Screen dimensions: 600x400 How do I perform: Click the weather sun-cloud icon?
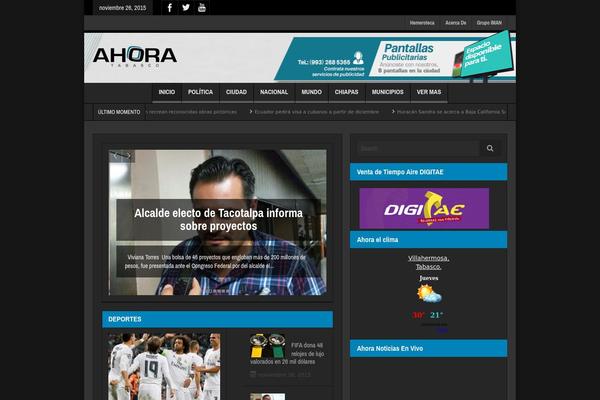[429, 294]
